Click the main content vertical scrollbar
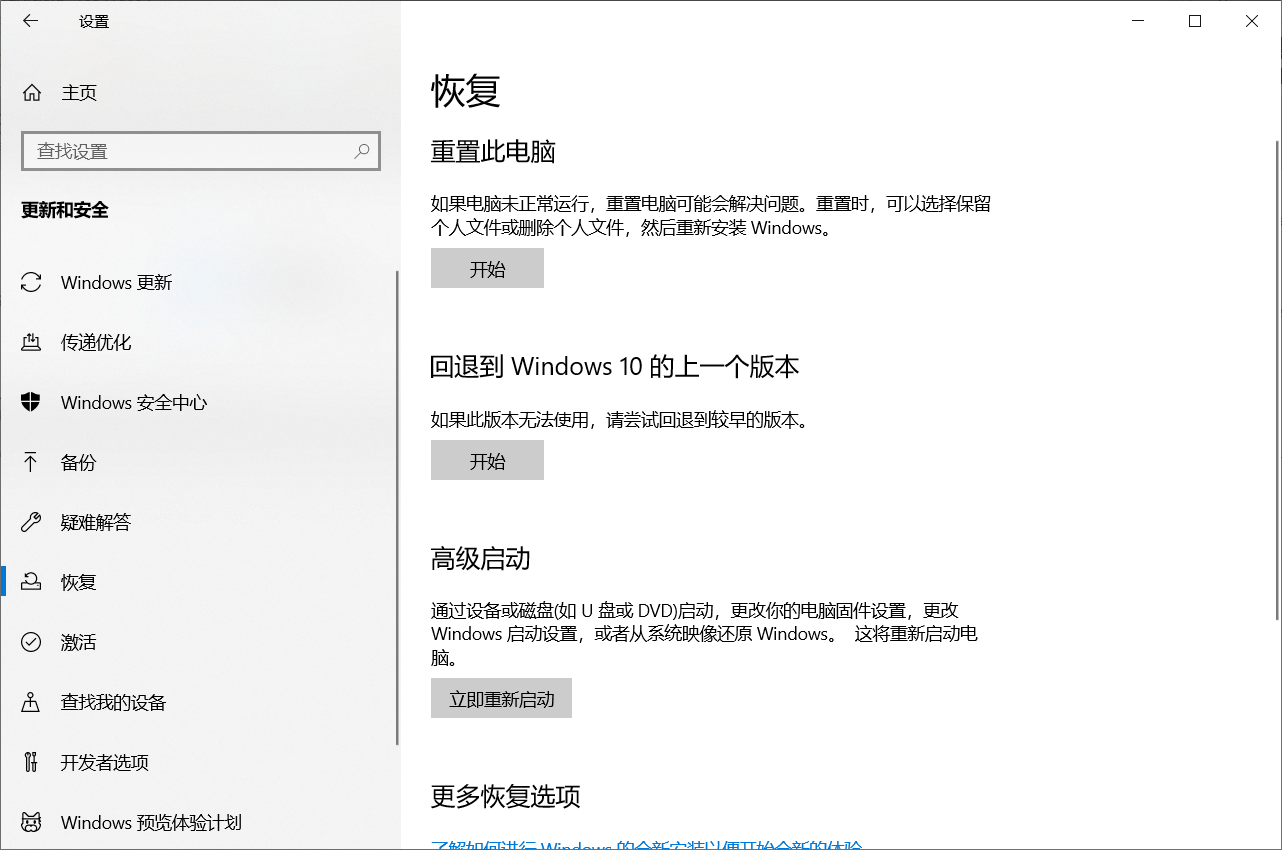The image size is (1282, 850). (1277, 380)
